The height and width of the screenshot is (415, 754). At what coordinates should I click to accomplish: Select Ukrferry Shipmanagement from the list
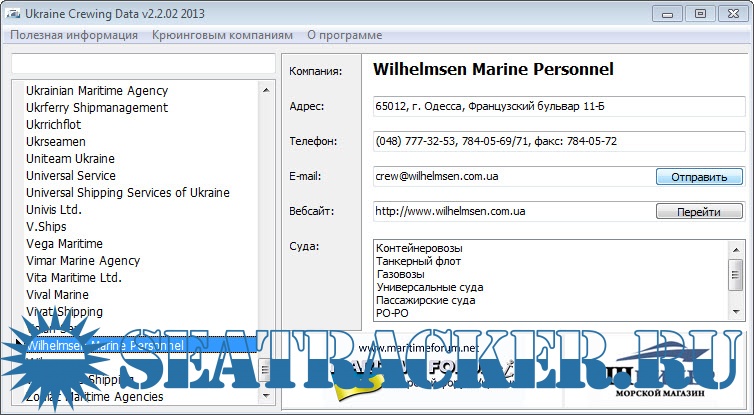97,108
